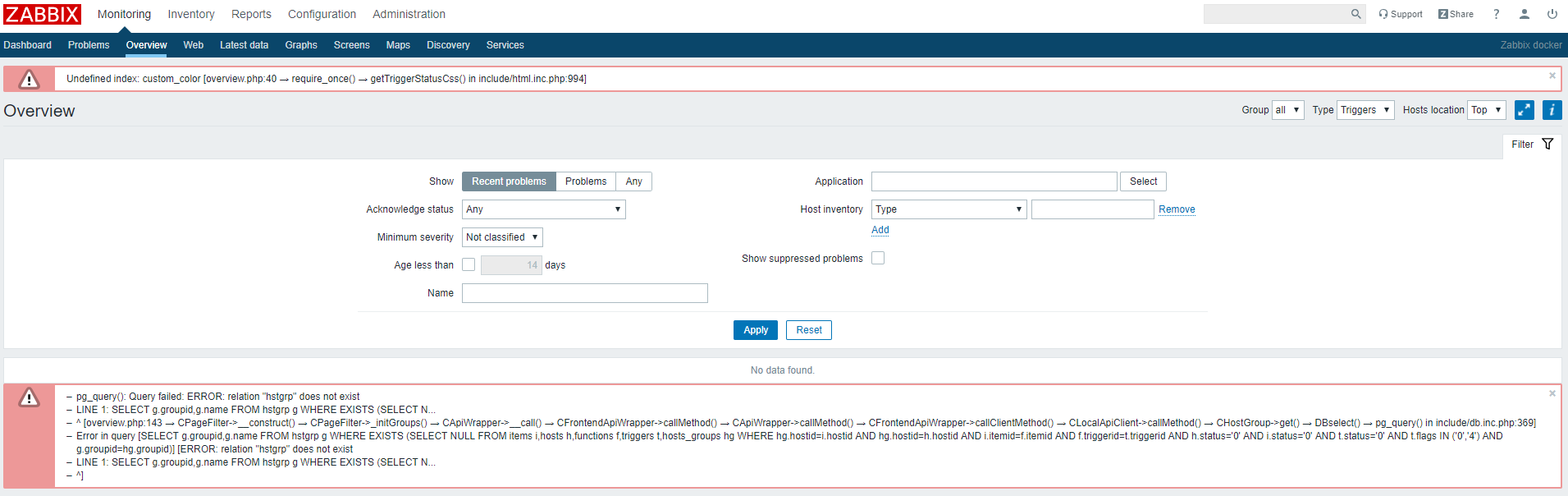
Task: Open Host inventory Type dropdown
Action: pyautogui.click(x=949, y=209)
